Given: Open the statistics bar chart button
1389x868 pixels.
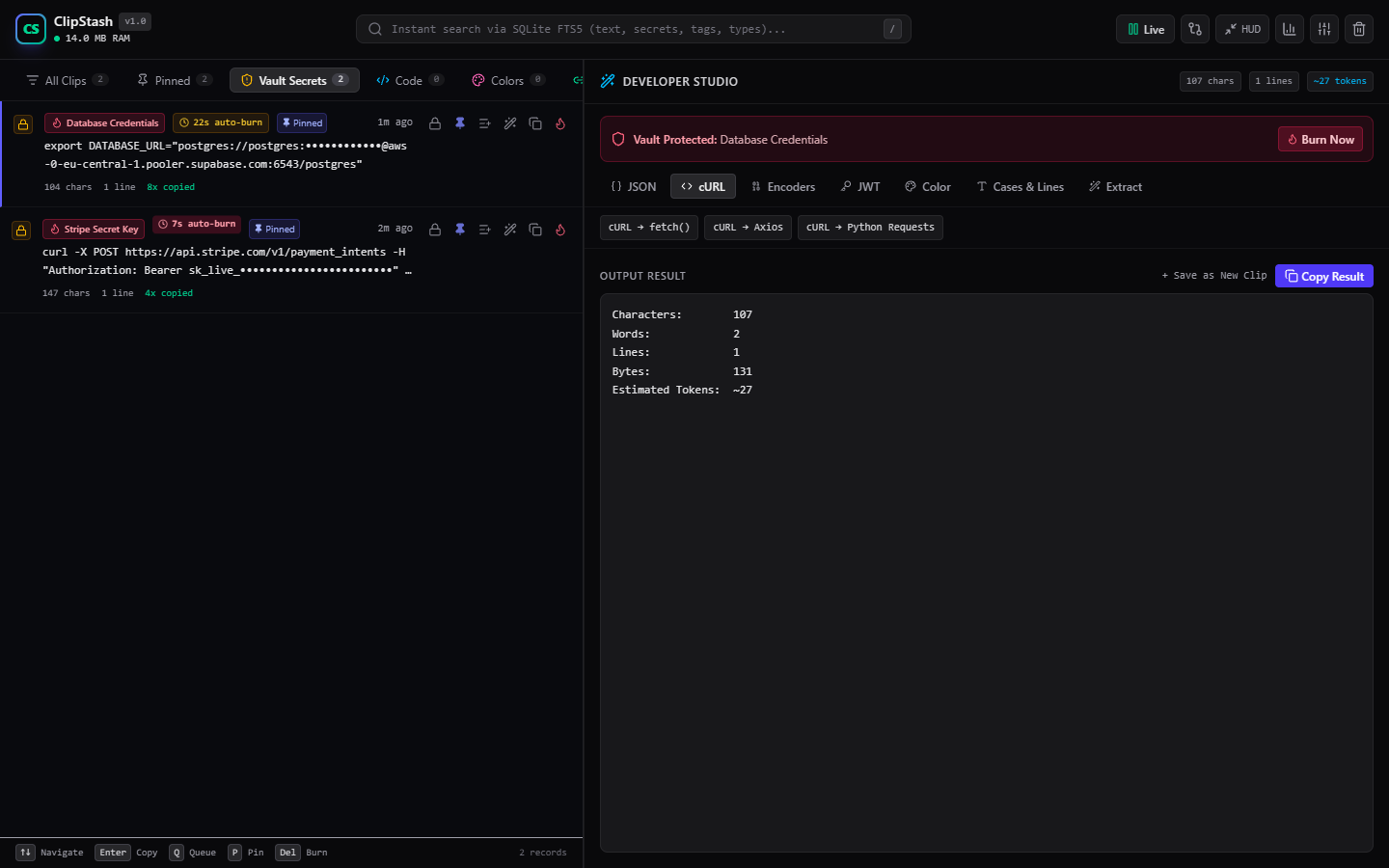Looking at the screenshot, I should (x=1290, y=29).
